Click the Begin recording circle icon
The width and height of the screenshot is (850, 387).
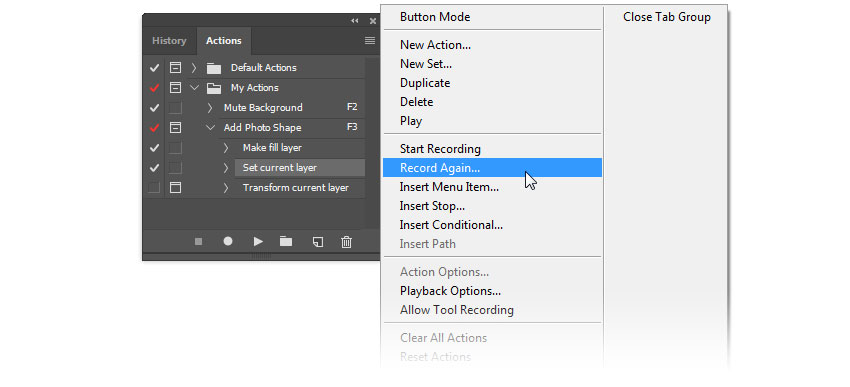pos(228,242)
